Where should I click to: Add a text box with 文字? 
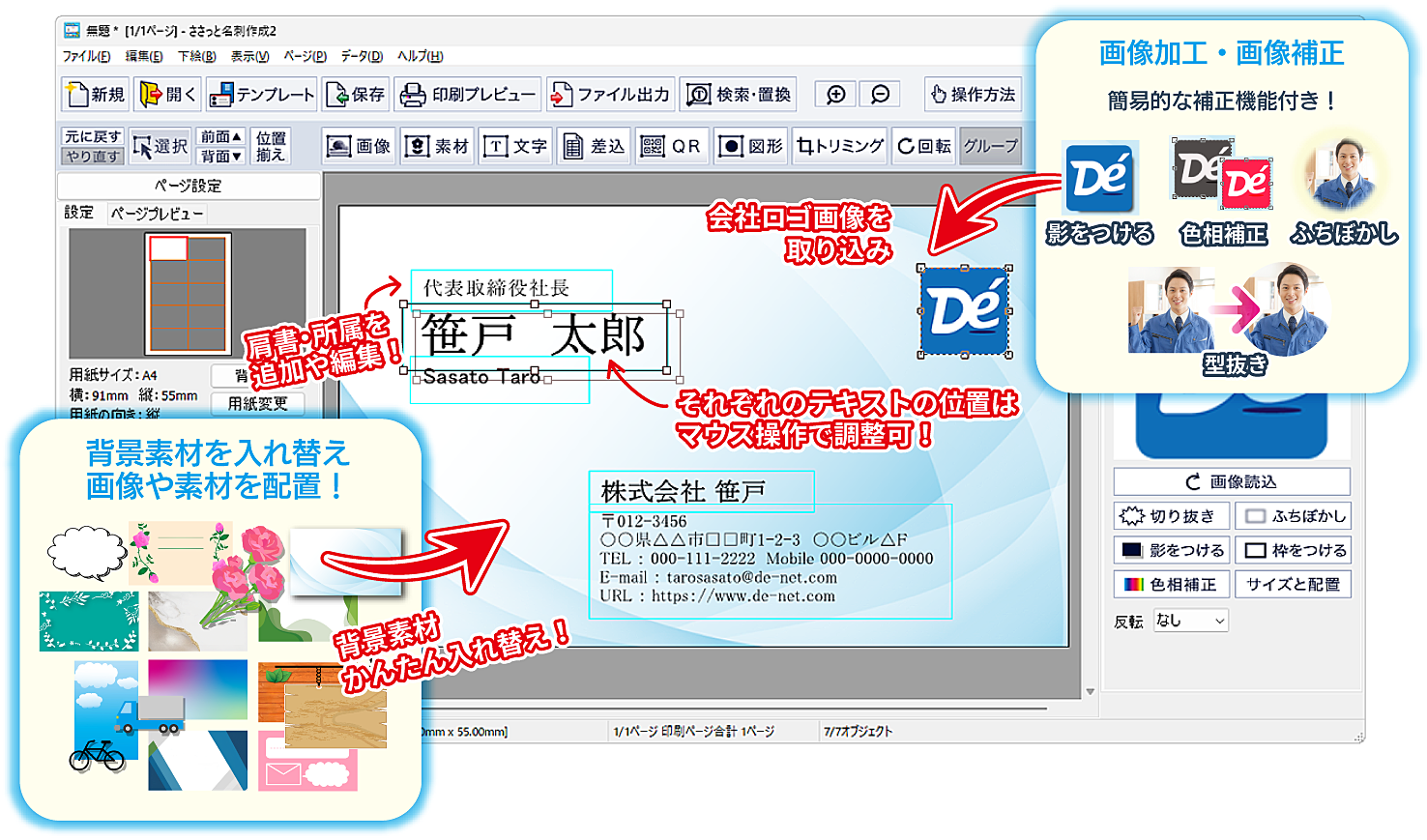coord(515,146)
